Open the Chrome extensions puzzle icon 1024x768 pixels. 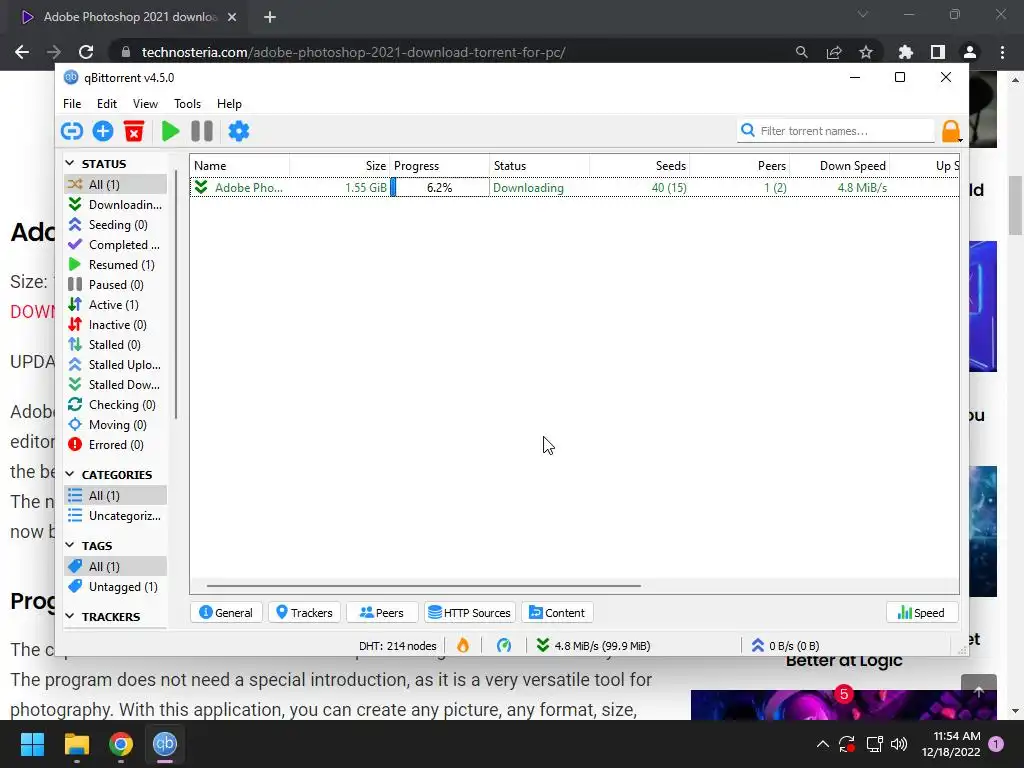click(x=906, y=52)
